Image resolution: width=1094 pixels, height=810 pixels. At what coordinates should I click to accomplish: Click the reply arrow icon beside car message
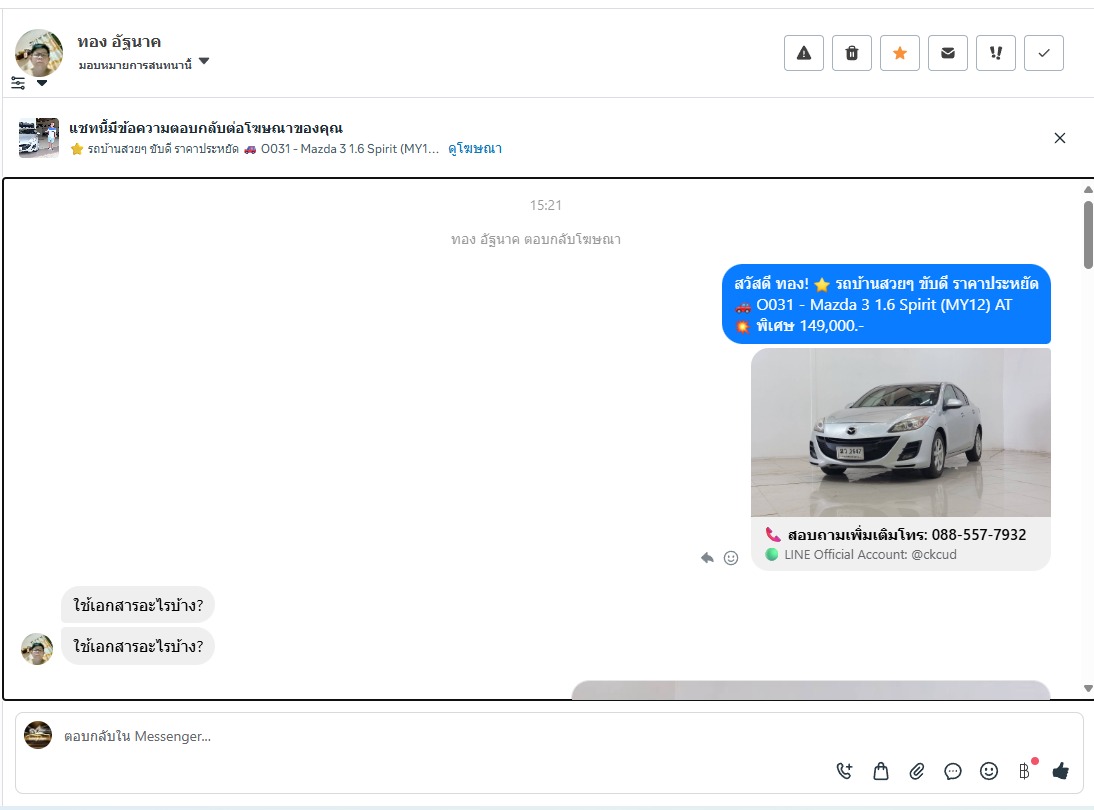707,557
